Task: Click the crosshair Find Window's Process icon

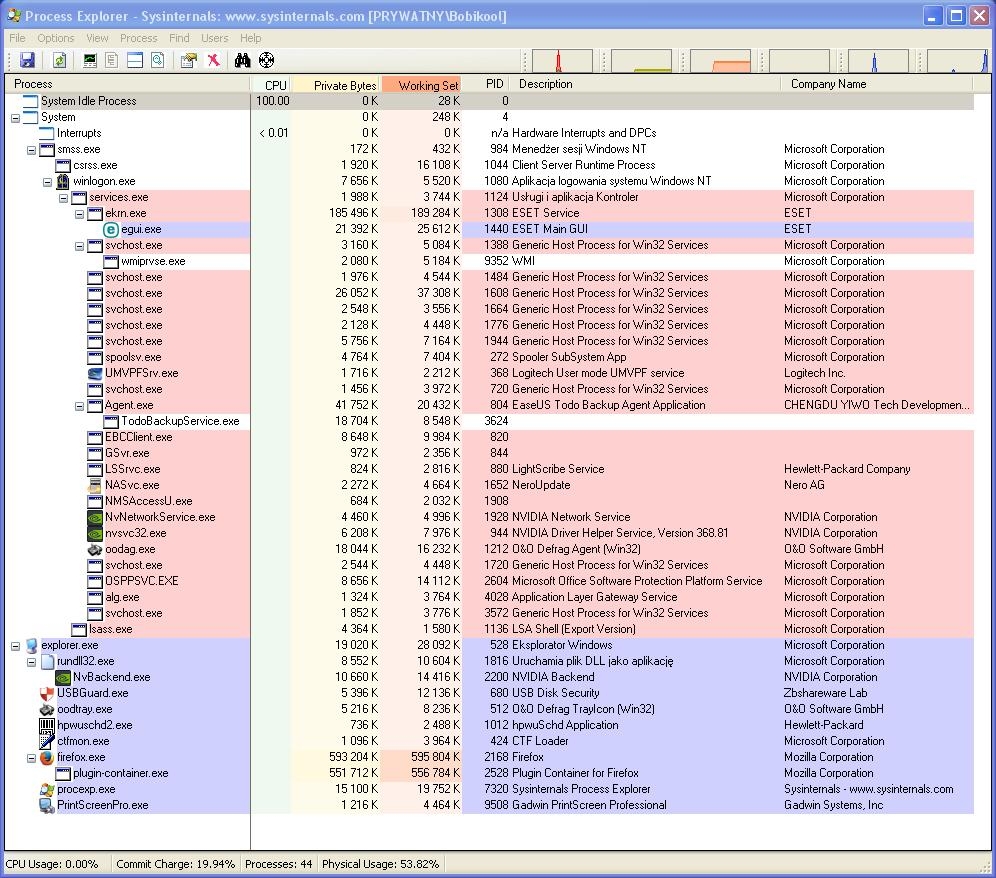Action: (267, 60)
